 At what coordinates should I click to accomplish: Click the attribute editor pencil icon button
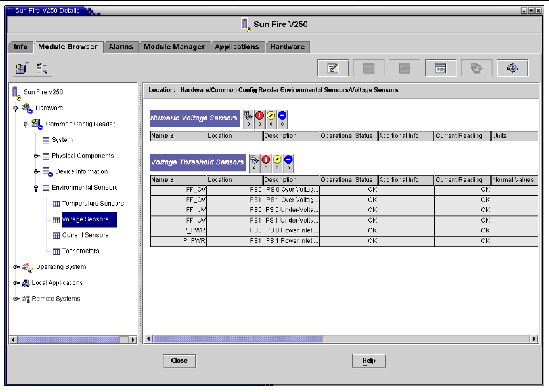(333, 68)
